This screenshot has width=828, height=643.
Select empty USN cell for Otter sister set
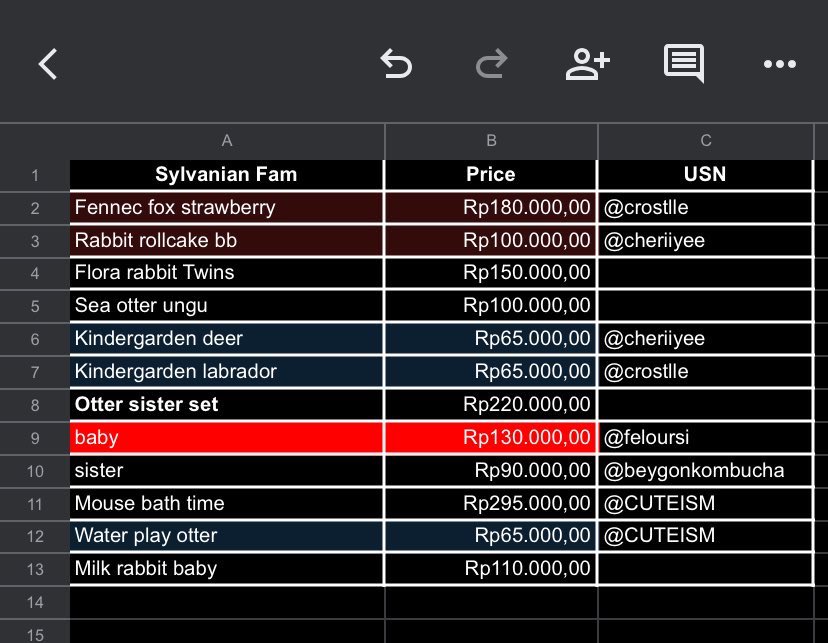point(705,404)
